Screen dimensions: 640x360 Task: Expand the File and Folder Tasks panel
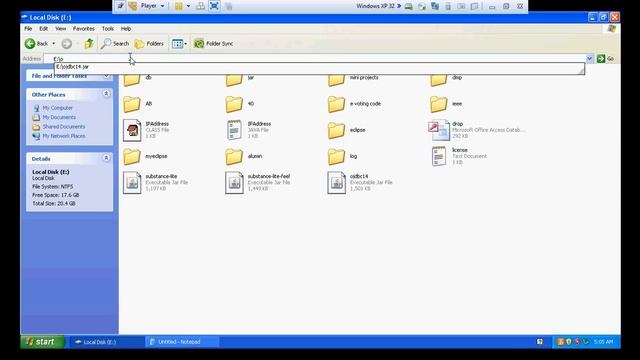coord(106,76)
